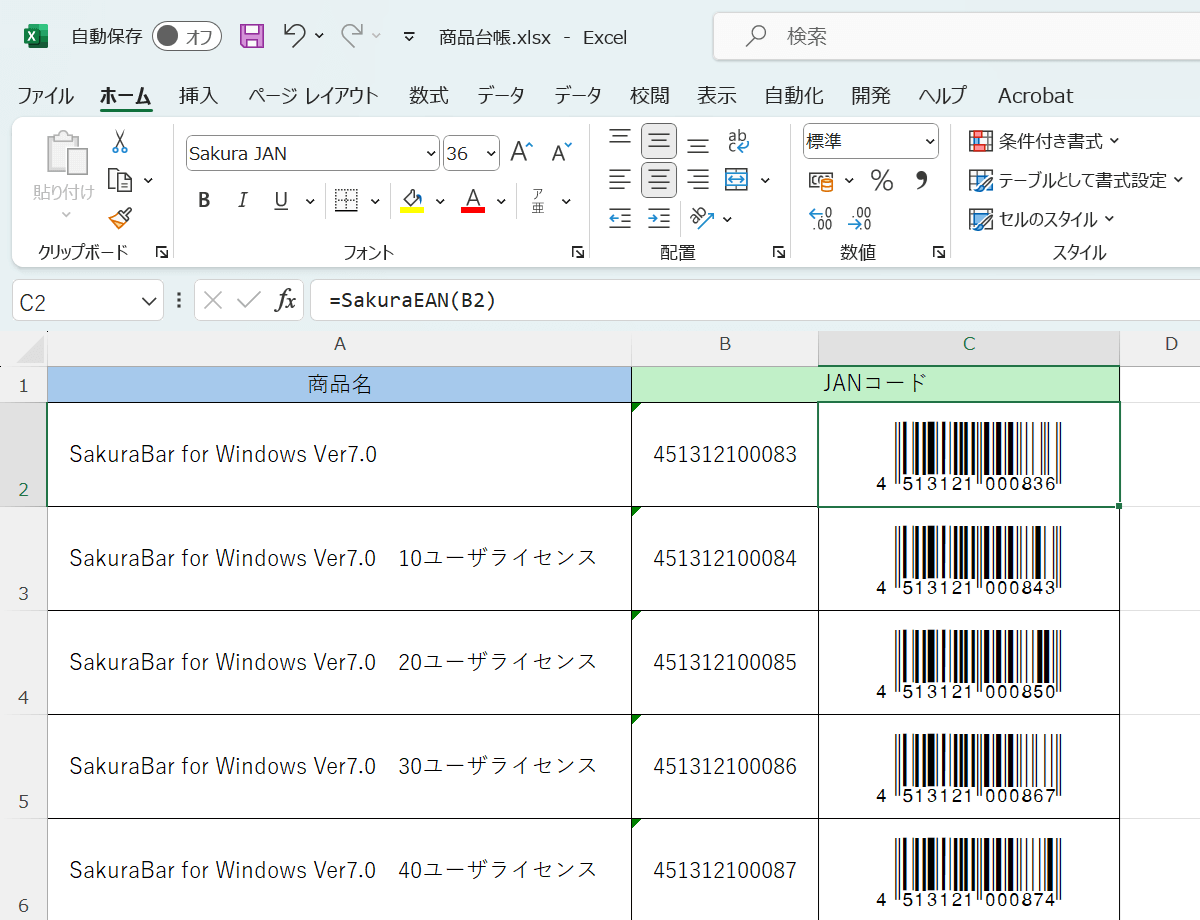Click the Excel app icon in title bar

tap(36, 37)
